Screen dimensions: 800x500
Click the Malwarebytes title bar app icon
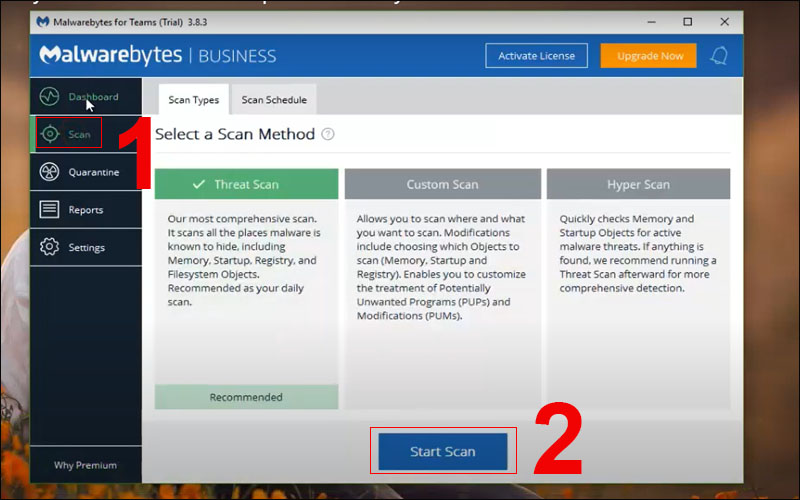click(43, 22)
